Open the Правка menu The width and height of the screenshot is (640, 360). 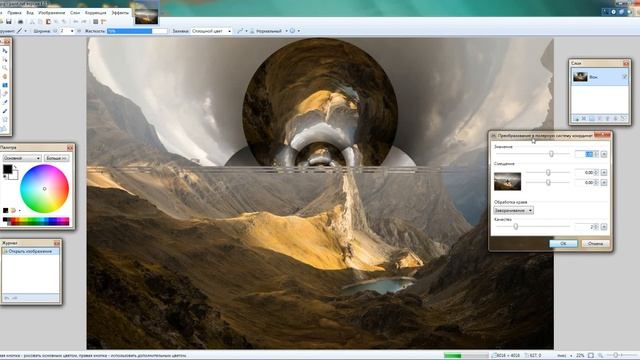click(14, 13)
